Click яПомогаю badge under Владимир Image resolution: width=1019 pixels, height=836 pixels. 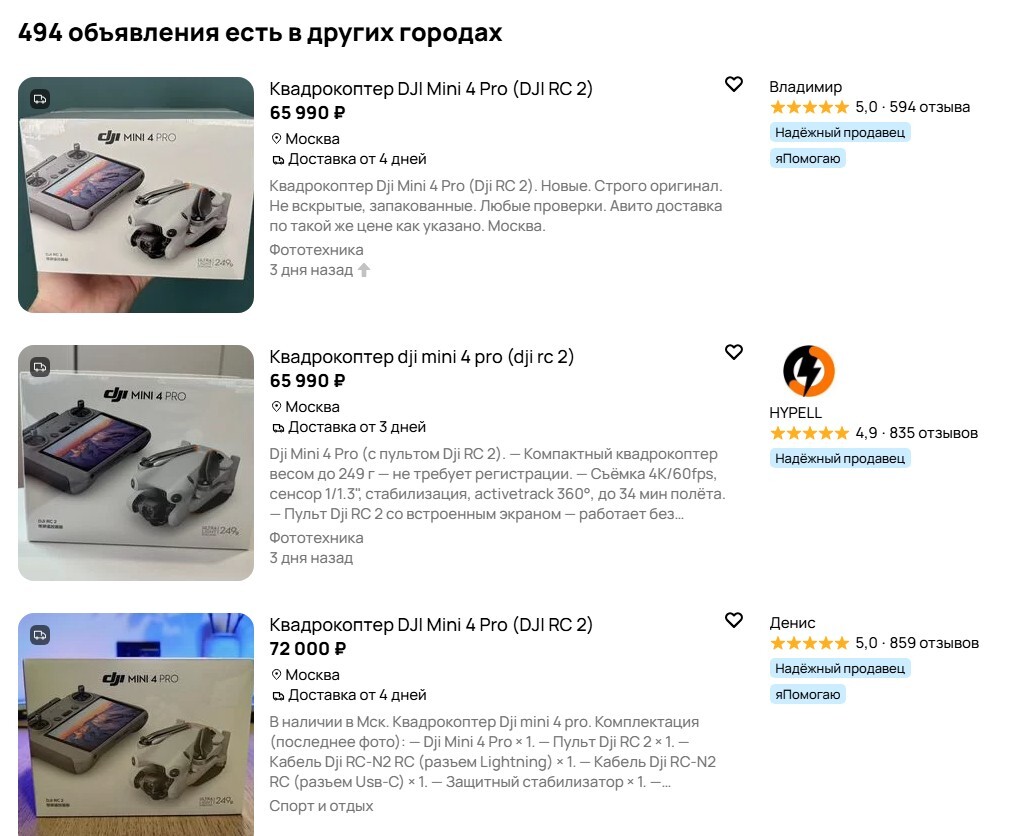pyautogui.click(x=808, y=158)
